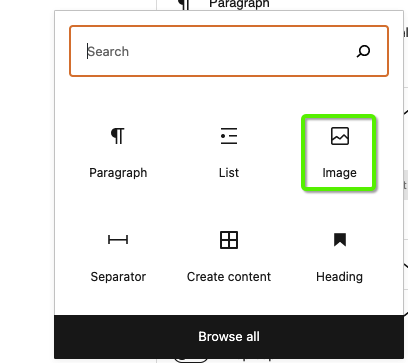
Task: Click the pilcrow icon behind the popup's top edge
Action: pyautogui.click(x=184, y=5)
